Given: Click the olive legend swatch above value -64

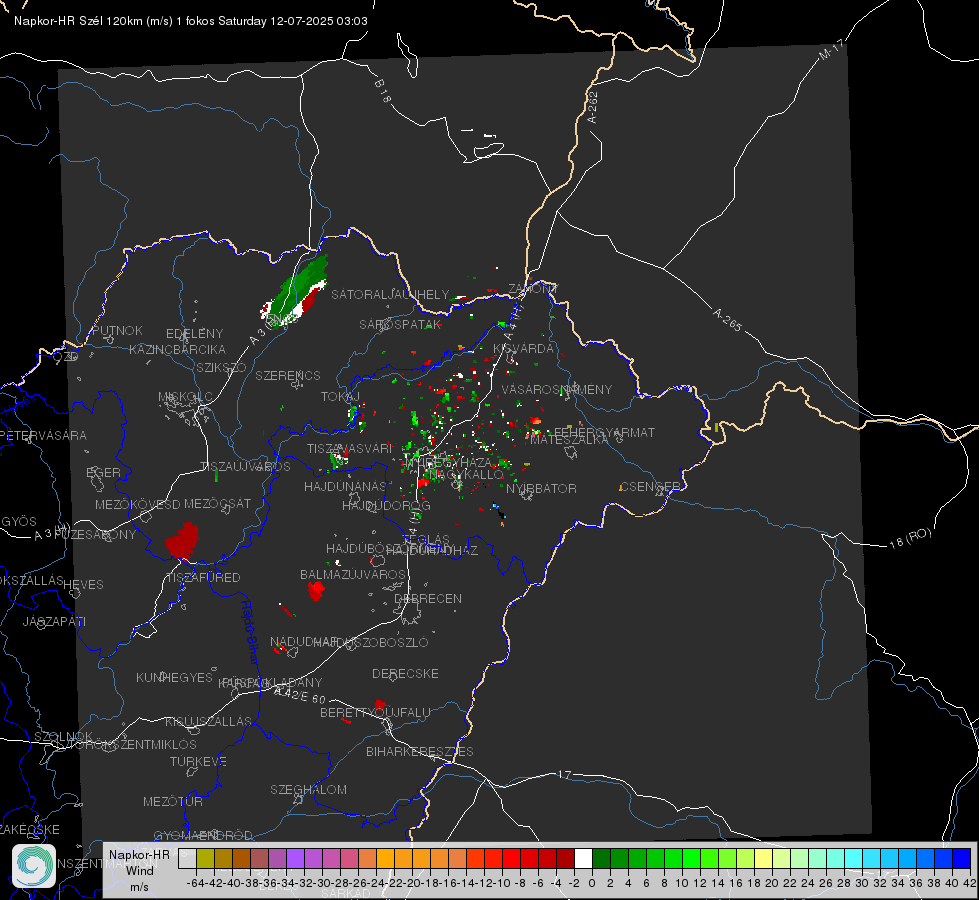Looking at the screenshot, I should 205,858.
